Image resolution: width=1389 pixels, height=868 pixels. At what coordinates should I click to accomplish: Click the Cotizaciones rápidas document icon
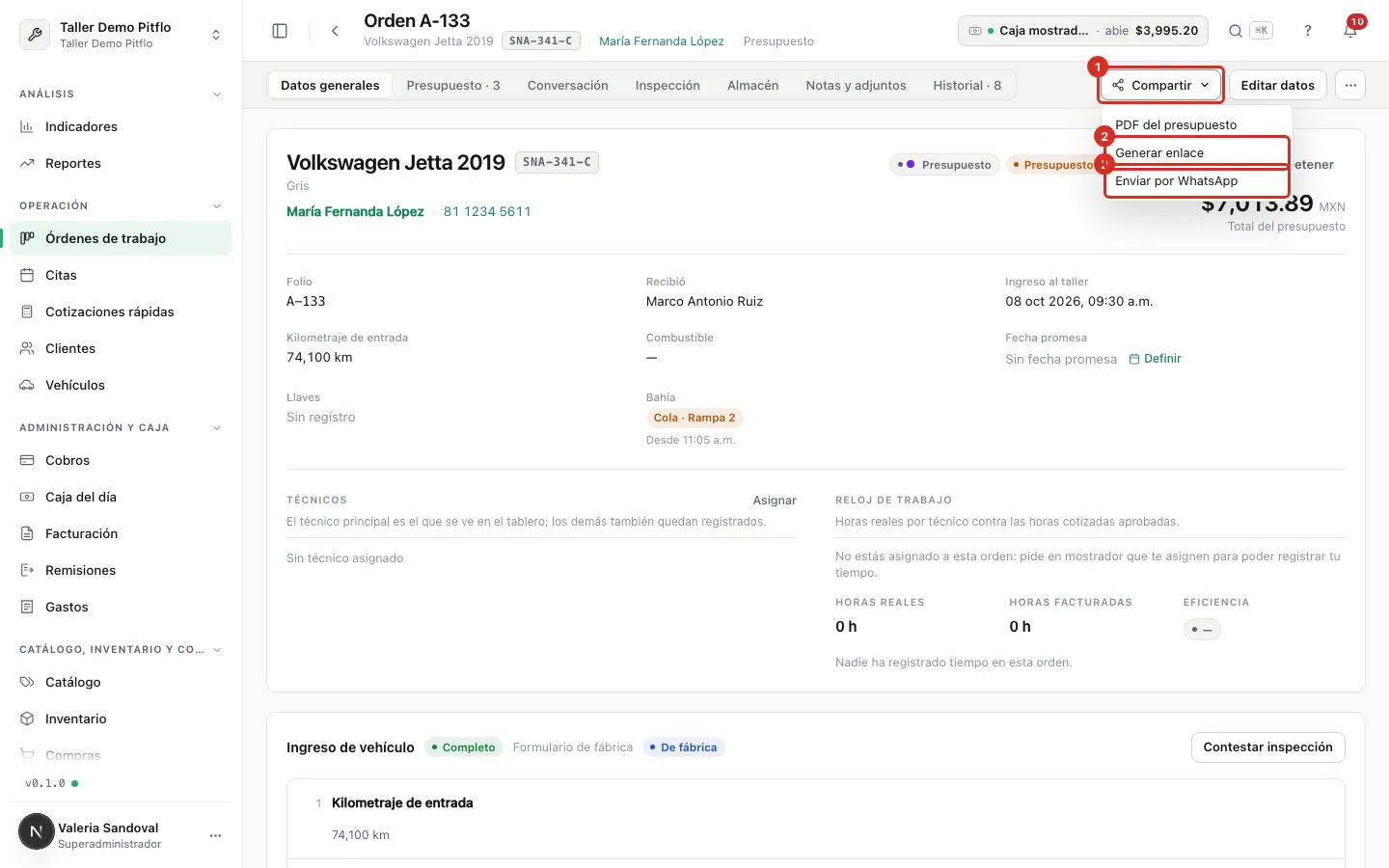pos(27,312)
